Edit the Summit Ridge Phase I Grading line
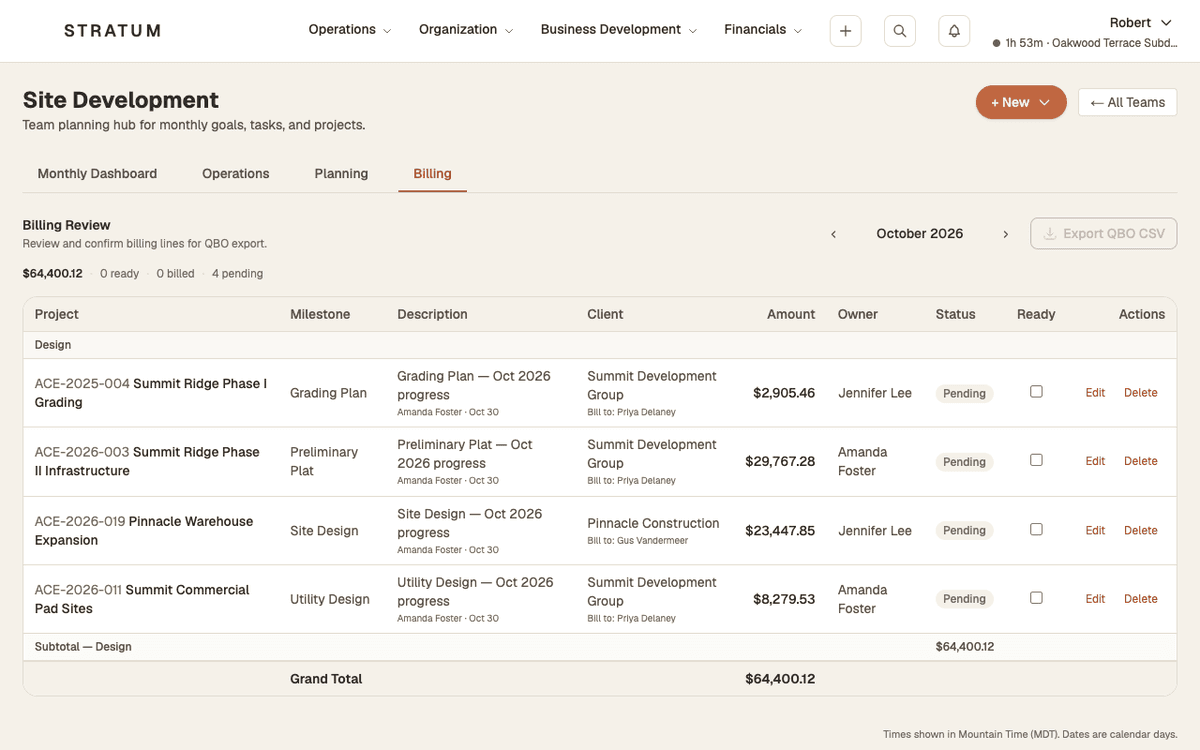1200x750 pixels. point(1095,393)
